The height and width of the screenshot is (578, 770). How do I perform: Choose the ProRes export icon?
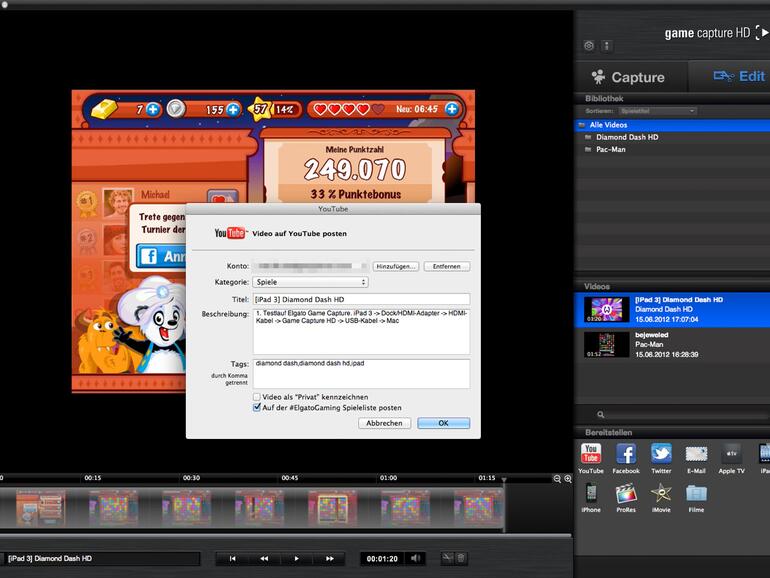click(626, 493)
